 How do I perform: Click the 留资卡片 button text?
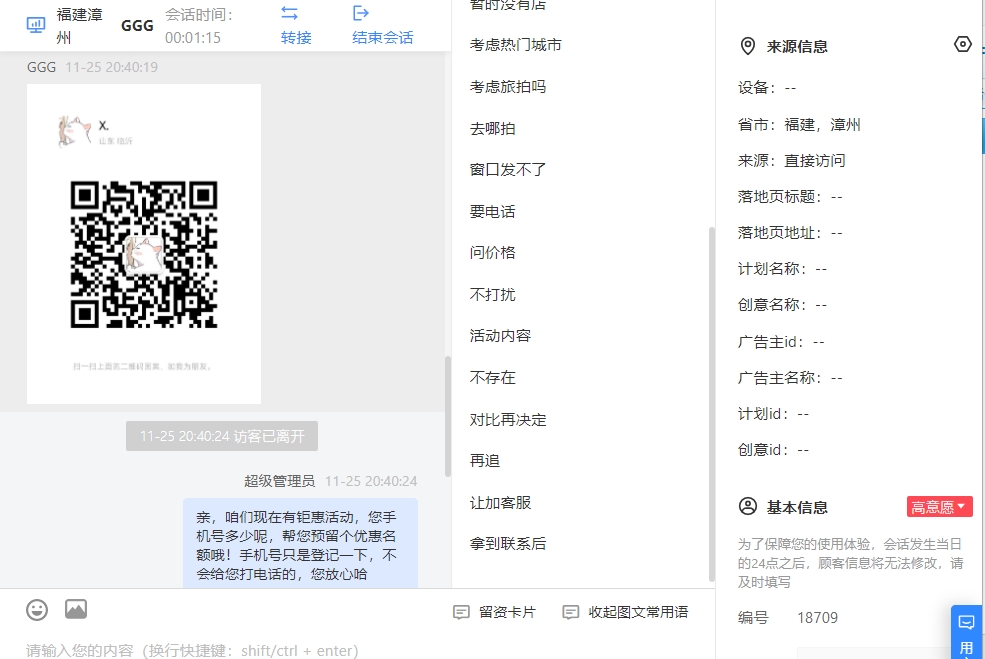click(x=507, y=612)
